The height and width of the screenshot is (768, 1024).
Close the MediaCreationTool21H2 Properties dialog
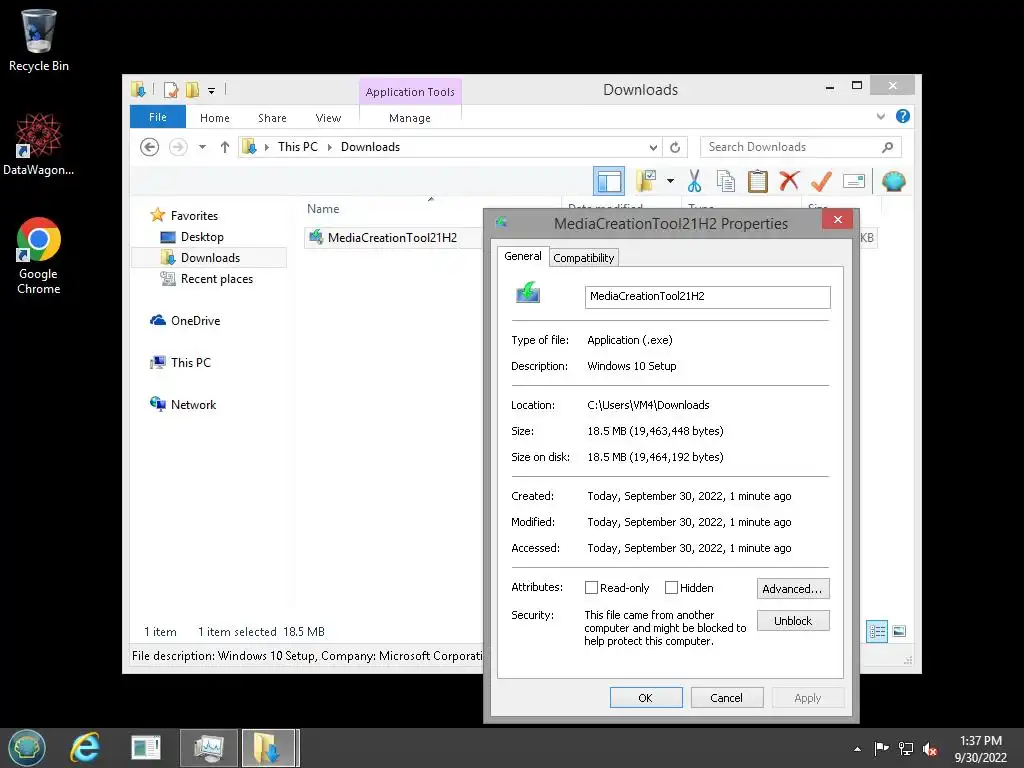pos(838,219)
